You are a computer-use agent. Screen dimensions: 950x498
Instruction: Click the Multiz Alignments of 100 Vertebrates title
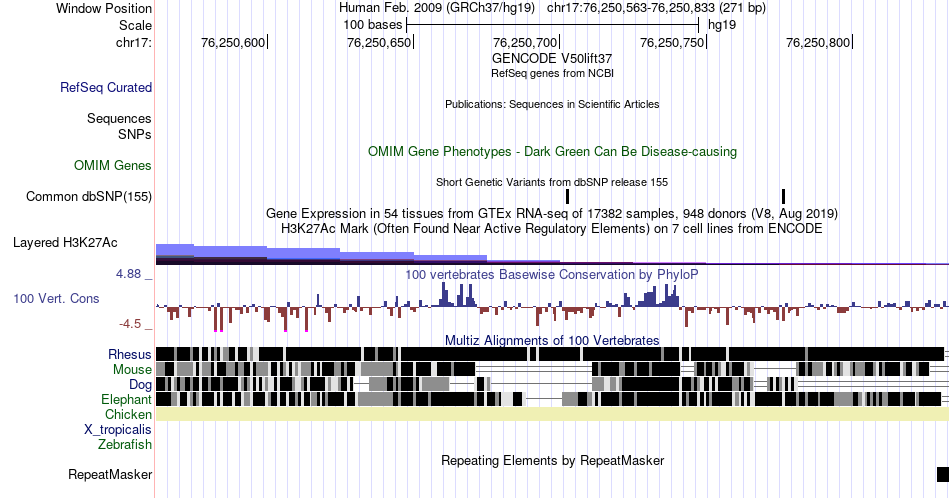552,340
